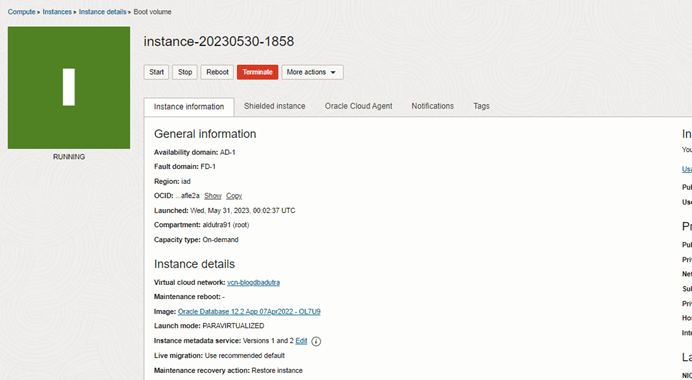Click the Start button
The width and height of the screenshot is (692, 380).
click(156, 72)
